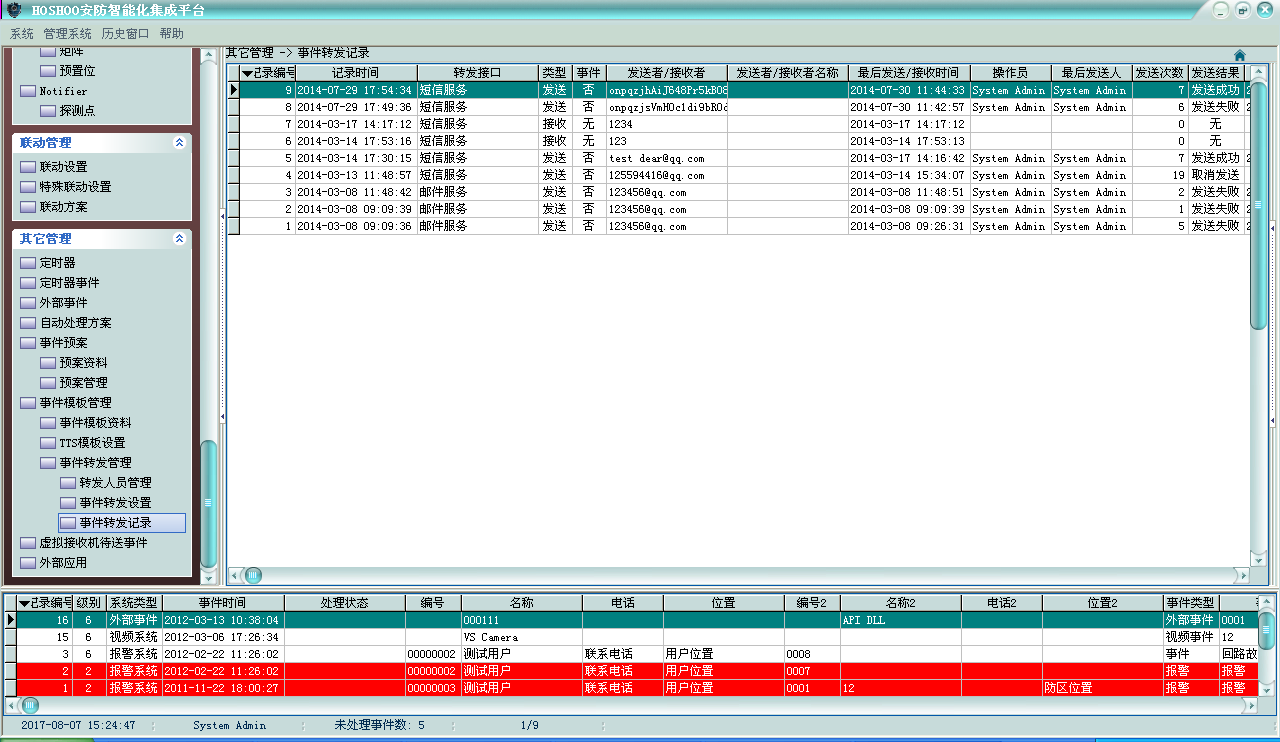Viewport: 1280px width, 742px height.
Task: Open the 历史窗口 menu
Action: [x=125, y=33]
